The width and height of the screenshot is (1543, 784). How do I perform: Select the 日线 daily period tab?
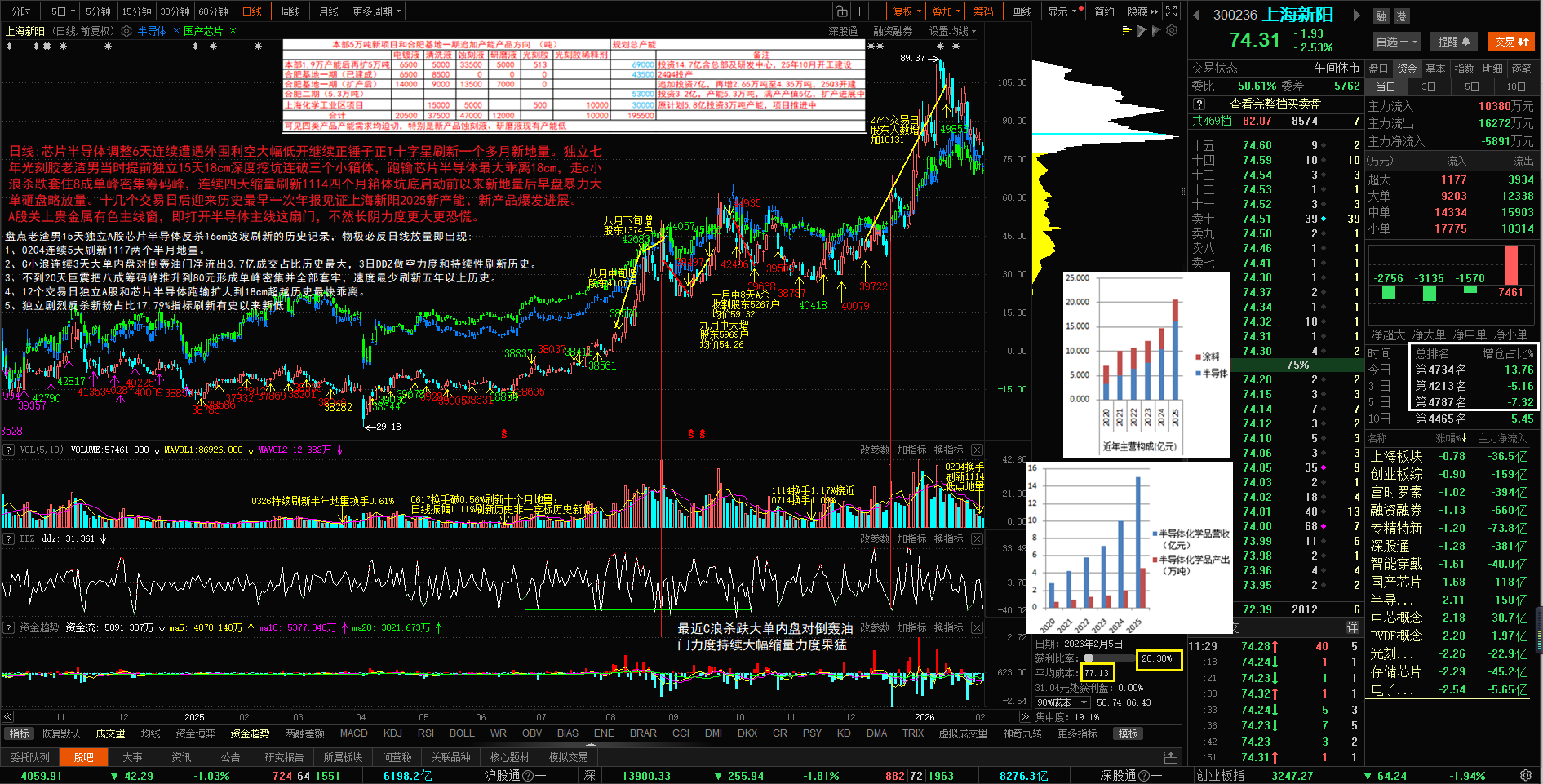(252, 11)
